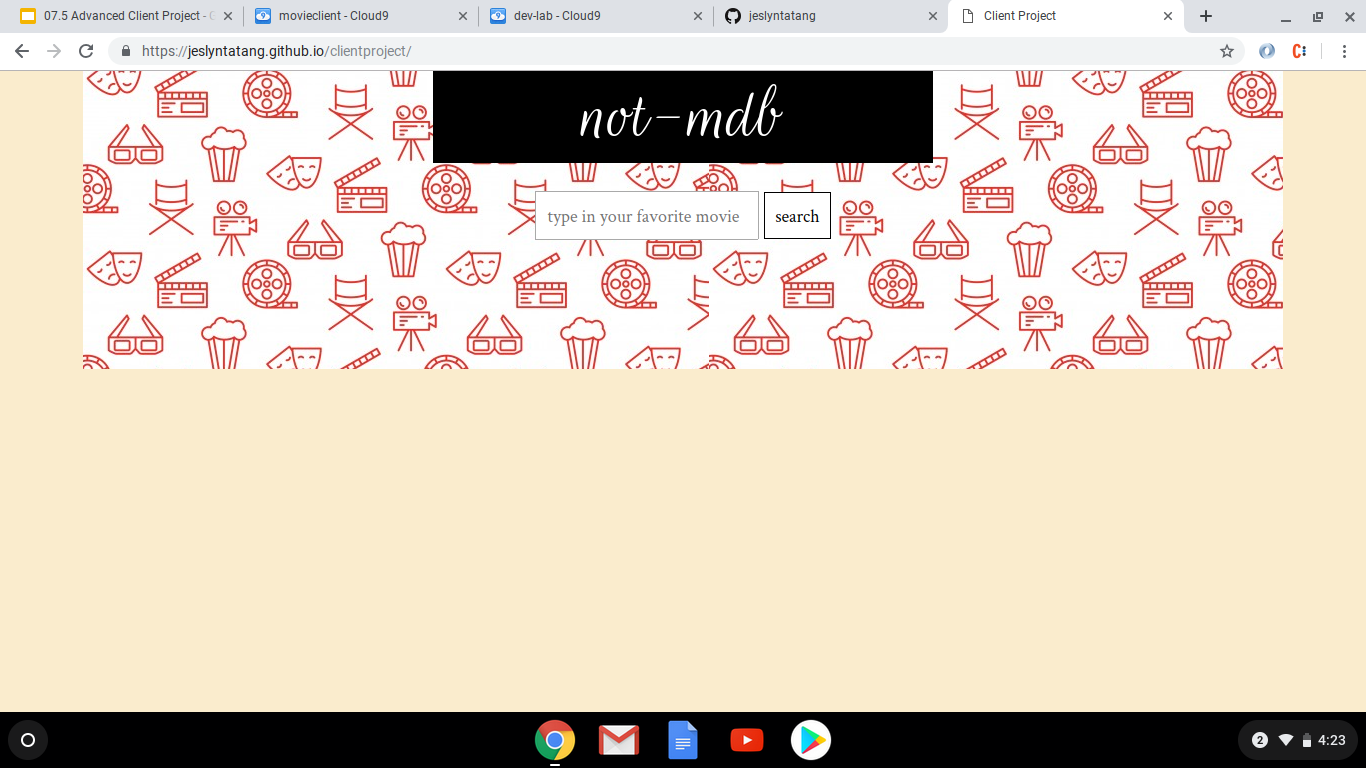Open the system status tray clock

(1331, 740)
